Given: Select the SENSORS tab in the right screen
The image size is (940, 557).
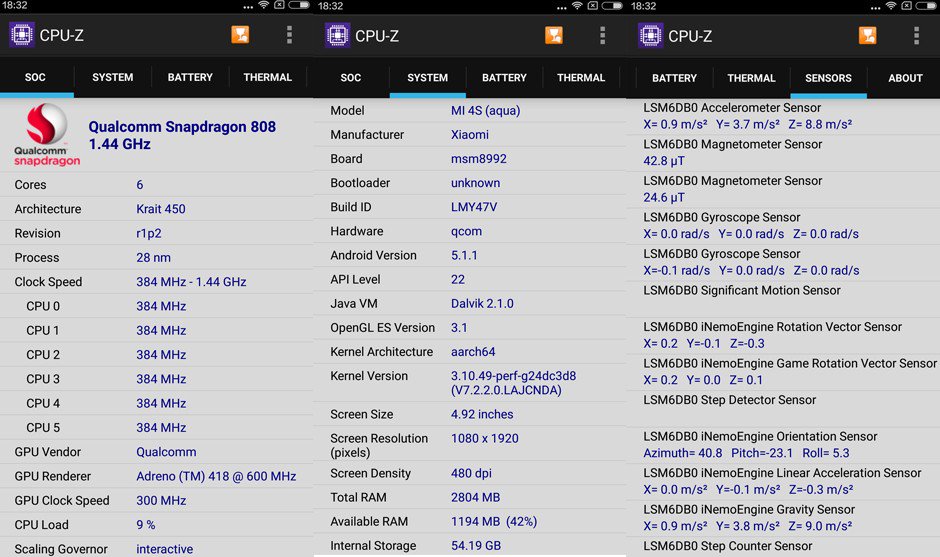Looking at the screenshot, I should pyautogui.click(x=828, y=77).
